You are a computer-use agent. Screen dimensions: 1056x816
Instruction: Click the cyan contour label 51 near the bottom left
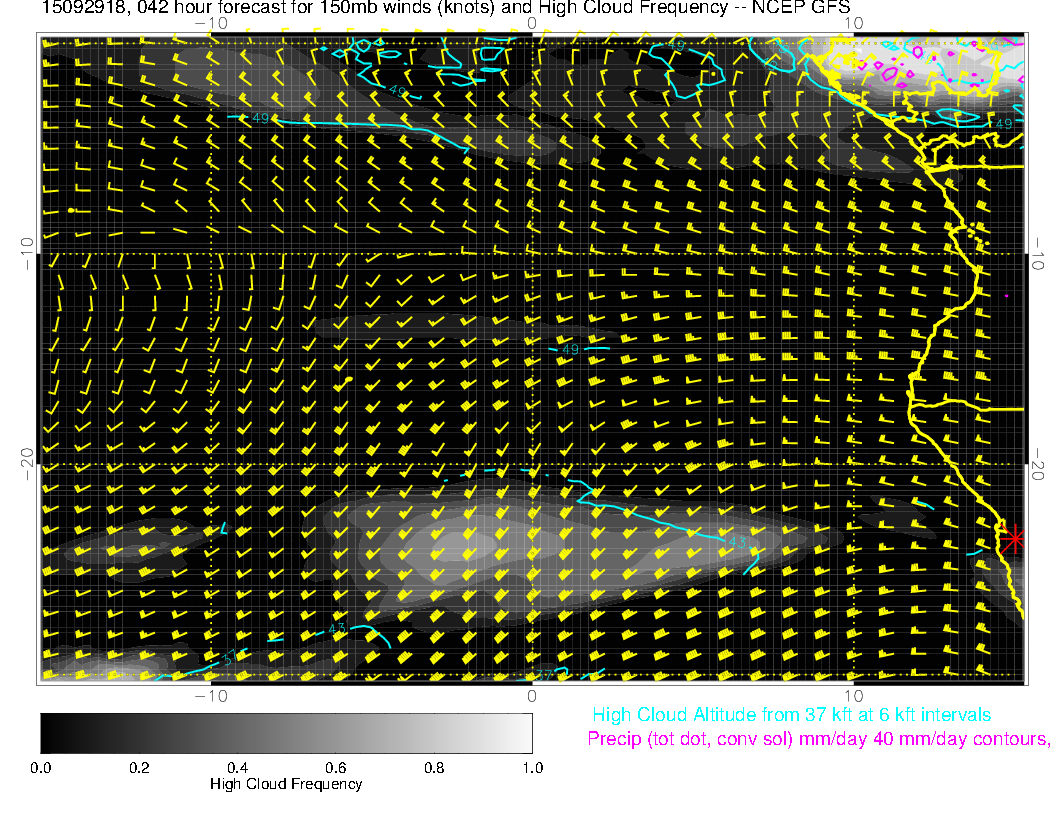(x=228, y=658)
